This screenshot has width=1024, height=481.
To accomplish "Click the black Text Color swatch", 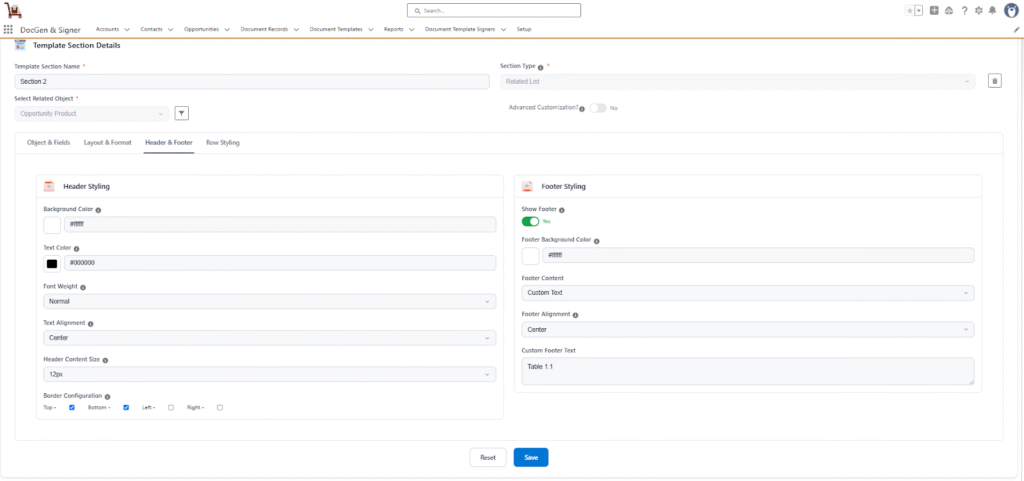I will coord(52,264).
